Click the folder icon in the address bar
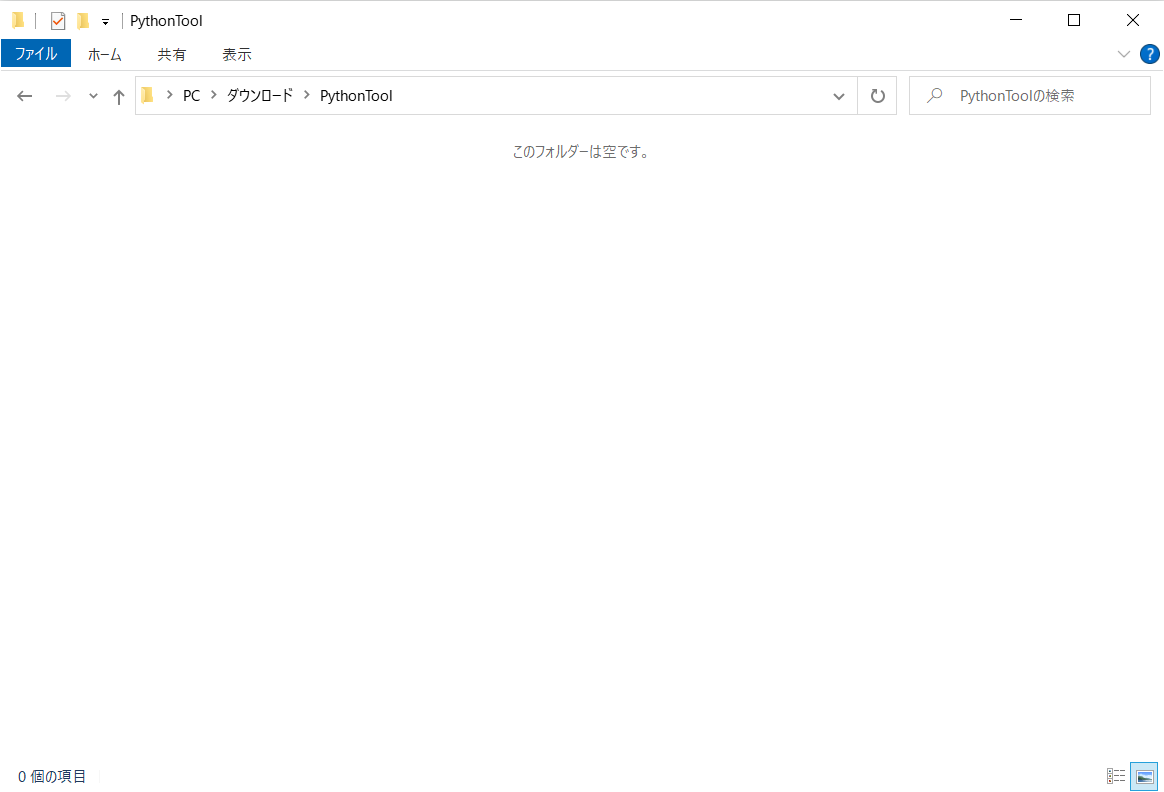 147,95
